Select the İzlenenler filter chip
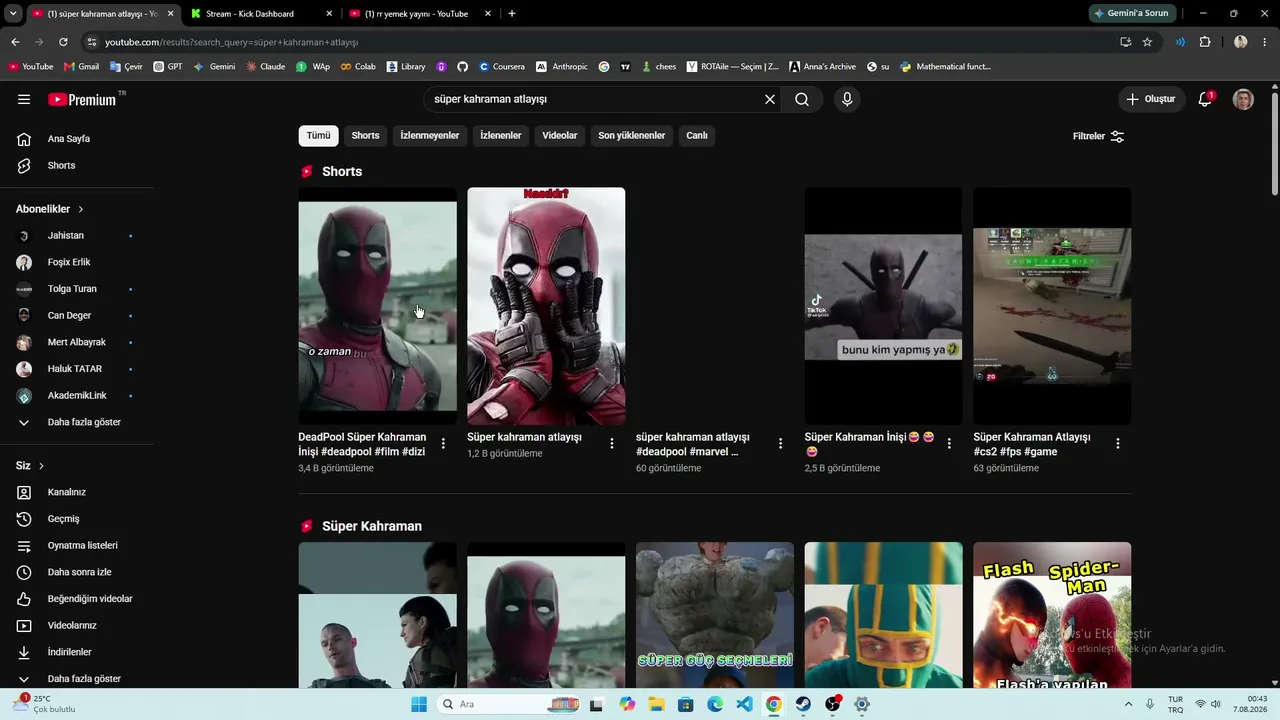This screenshot has width=1280, height=720. [500, 136]
